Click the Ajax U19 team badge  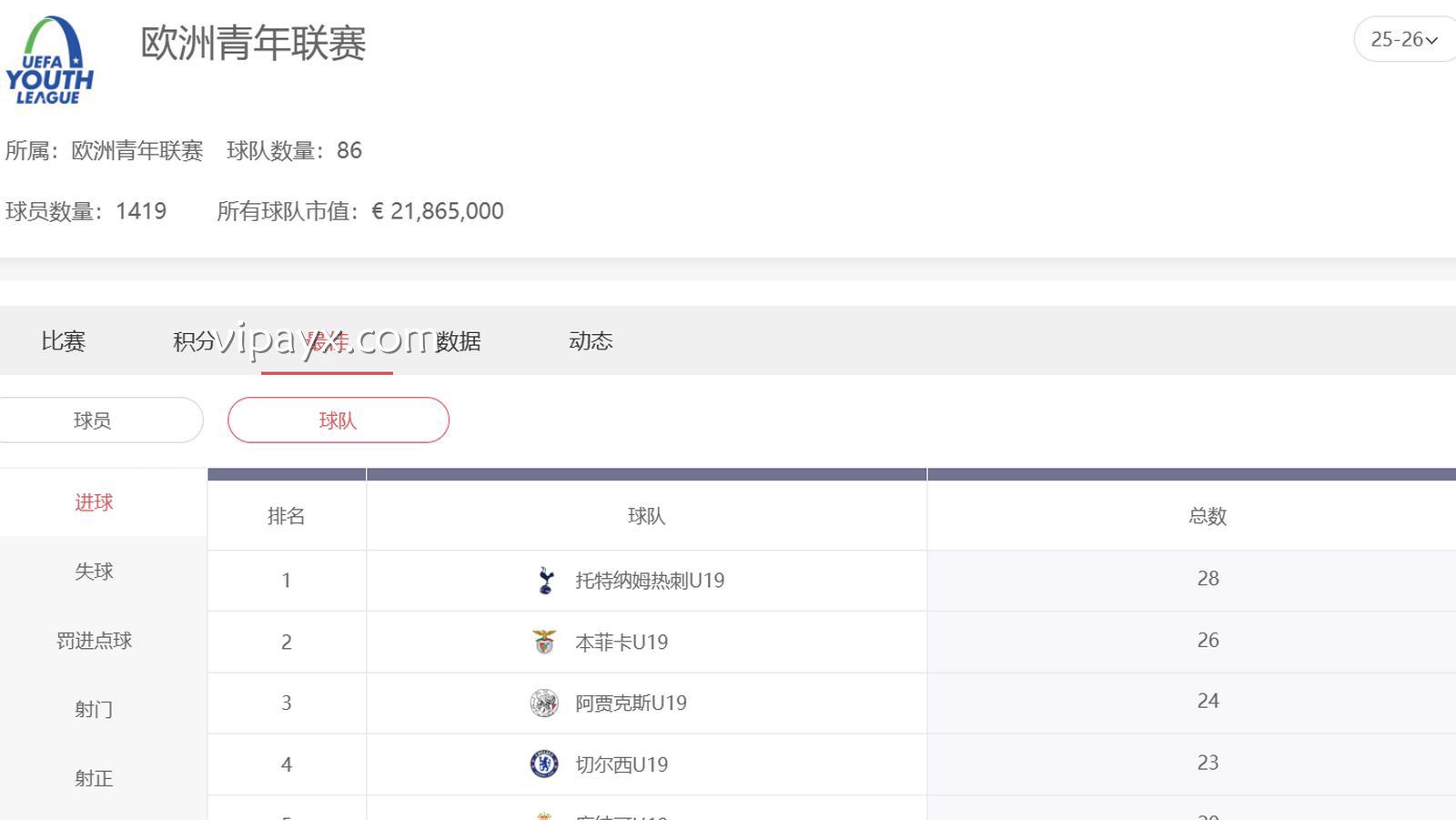543,702
